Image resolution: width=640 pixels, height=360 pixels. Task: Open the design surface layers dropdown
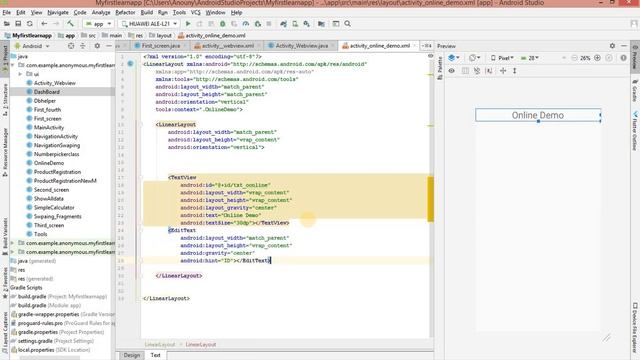tap(453, 58)
